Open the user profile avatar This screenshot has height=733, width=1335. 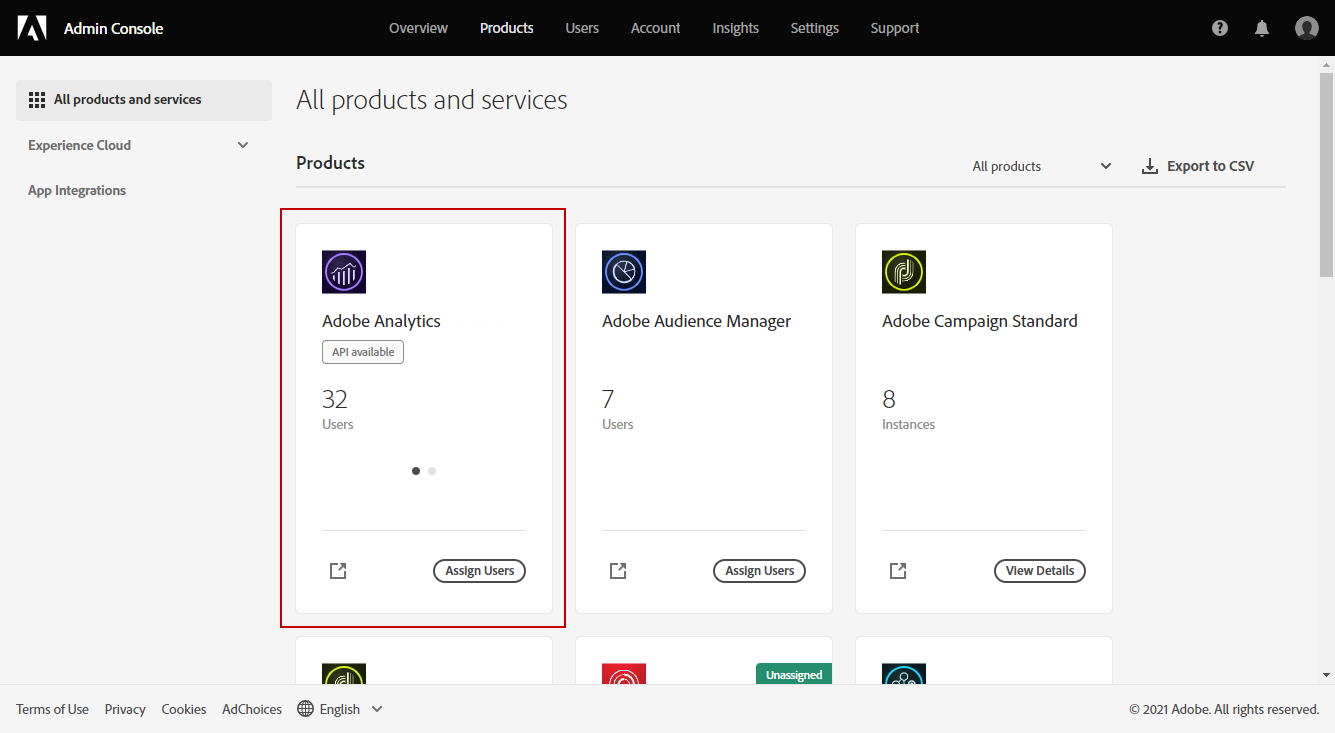[1306, 28]
